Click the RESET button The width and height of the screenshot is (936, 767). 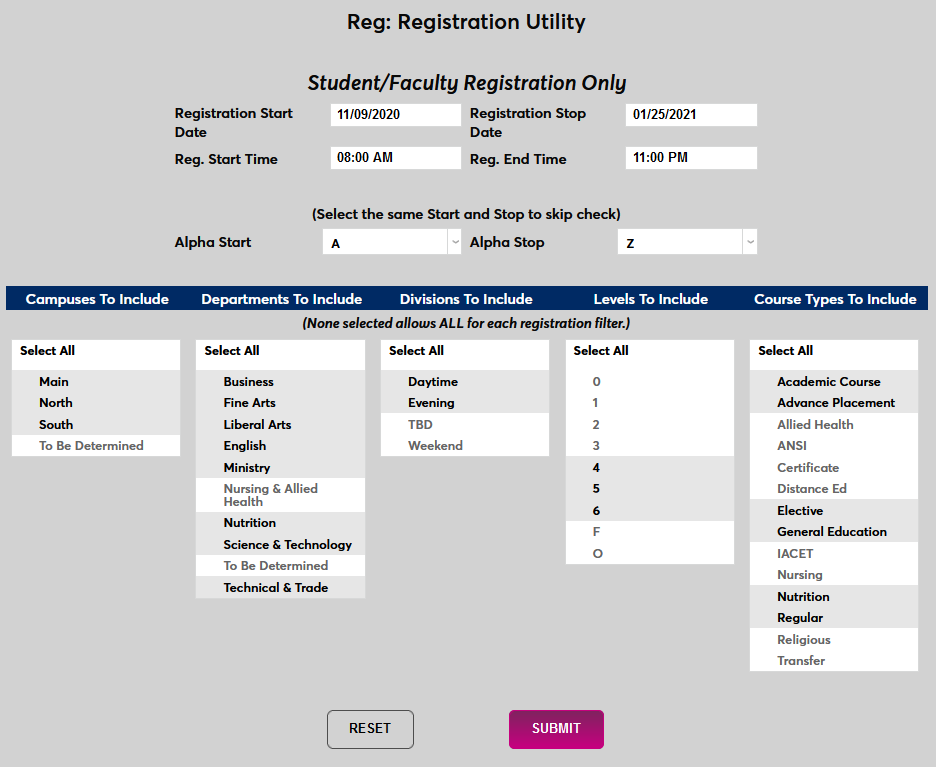tap(370, 729)
